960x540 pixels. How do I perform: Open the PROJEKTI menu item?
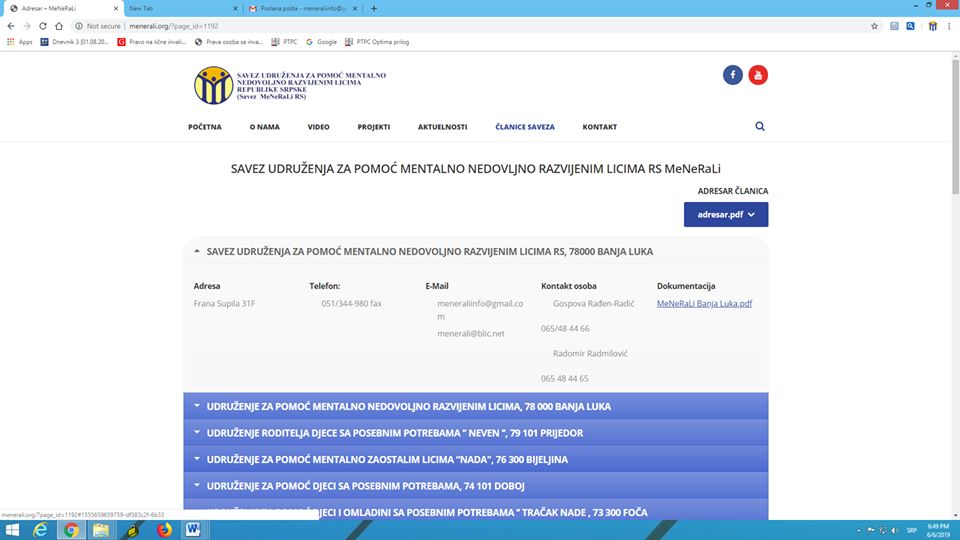click(373, 127)
